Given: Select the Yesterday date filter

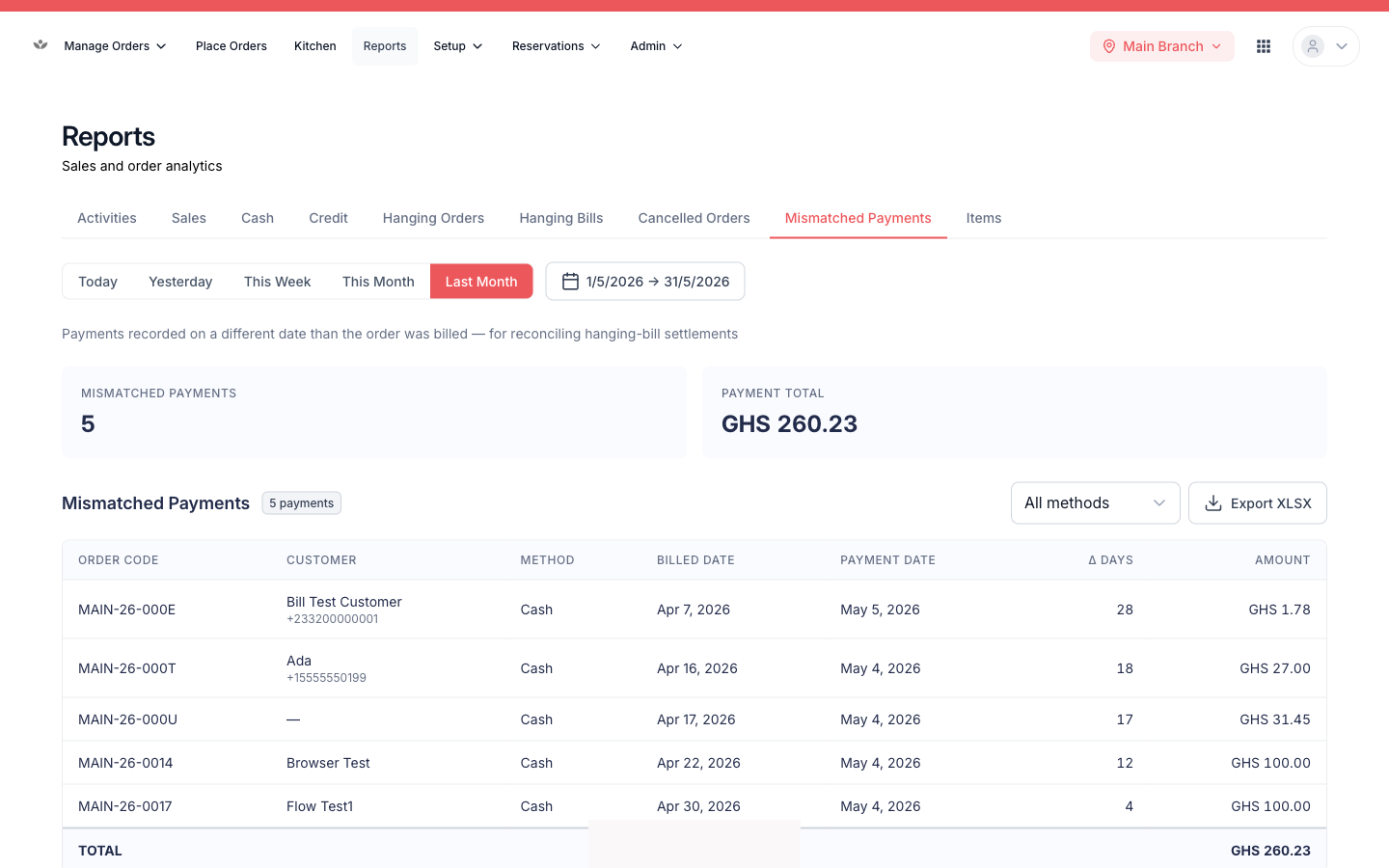Looking at the screenshot, I should (180, 282).
